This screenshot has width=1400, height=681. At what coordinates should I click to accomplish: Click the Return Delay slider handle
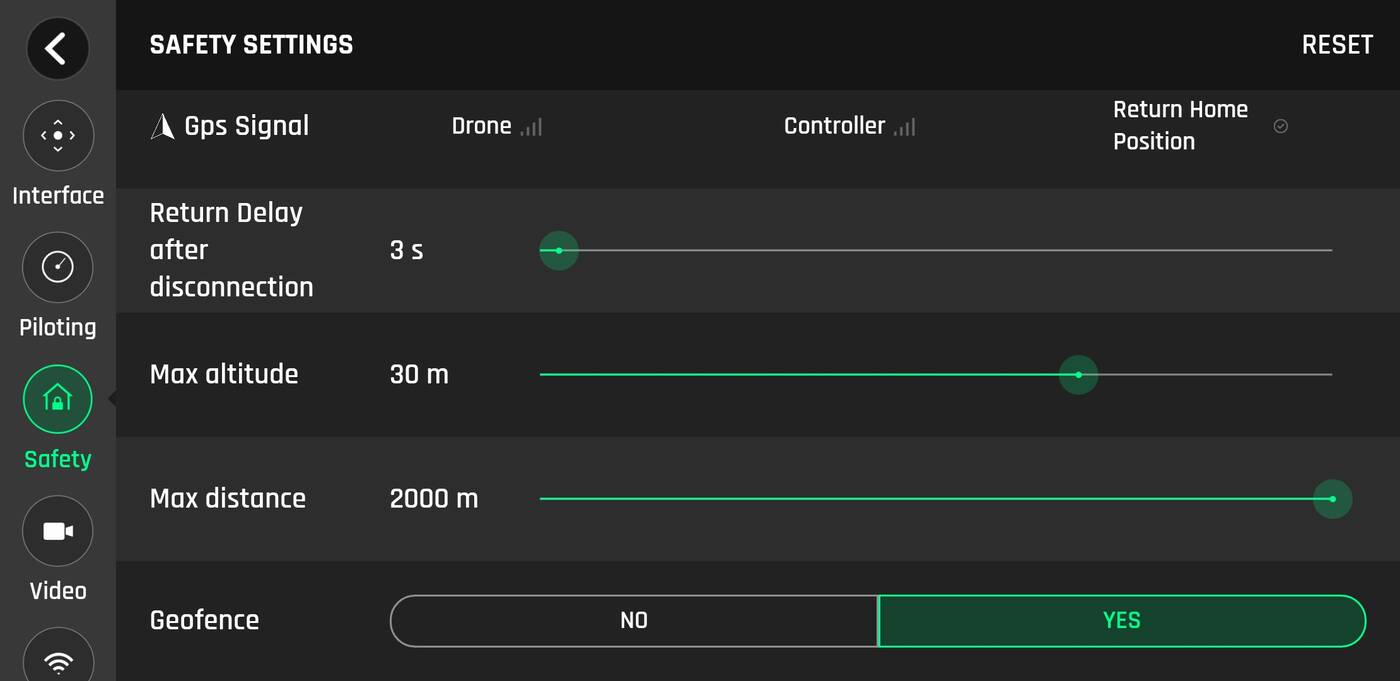(x=559, y=250)
